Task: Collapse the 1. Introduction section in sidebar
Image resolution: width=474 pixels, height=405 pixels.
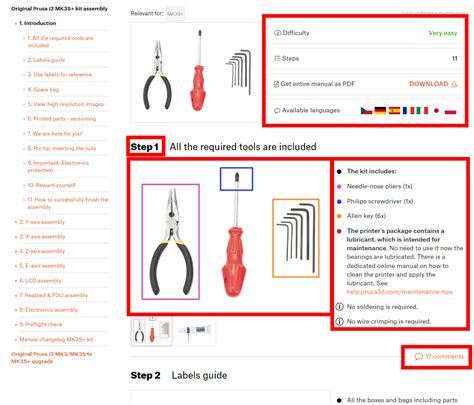Action: pyautogui.click(x=38, y=23)
